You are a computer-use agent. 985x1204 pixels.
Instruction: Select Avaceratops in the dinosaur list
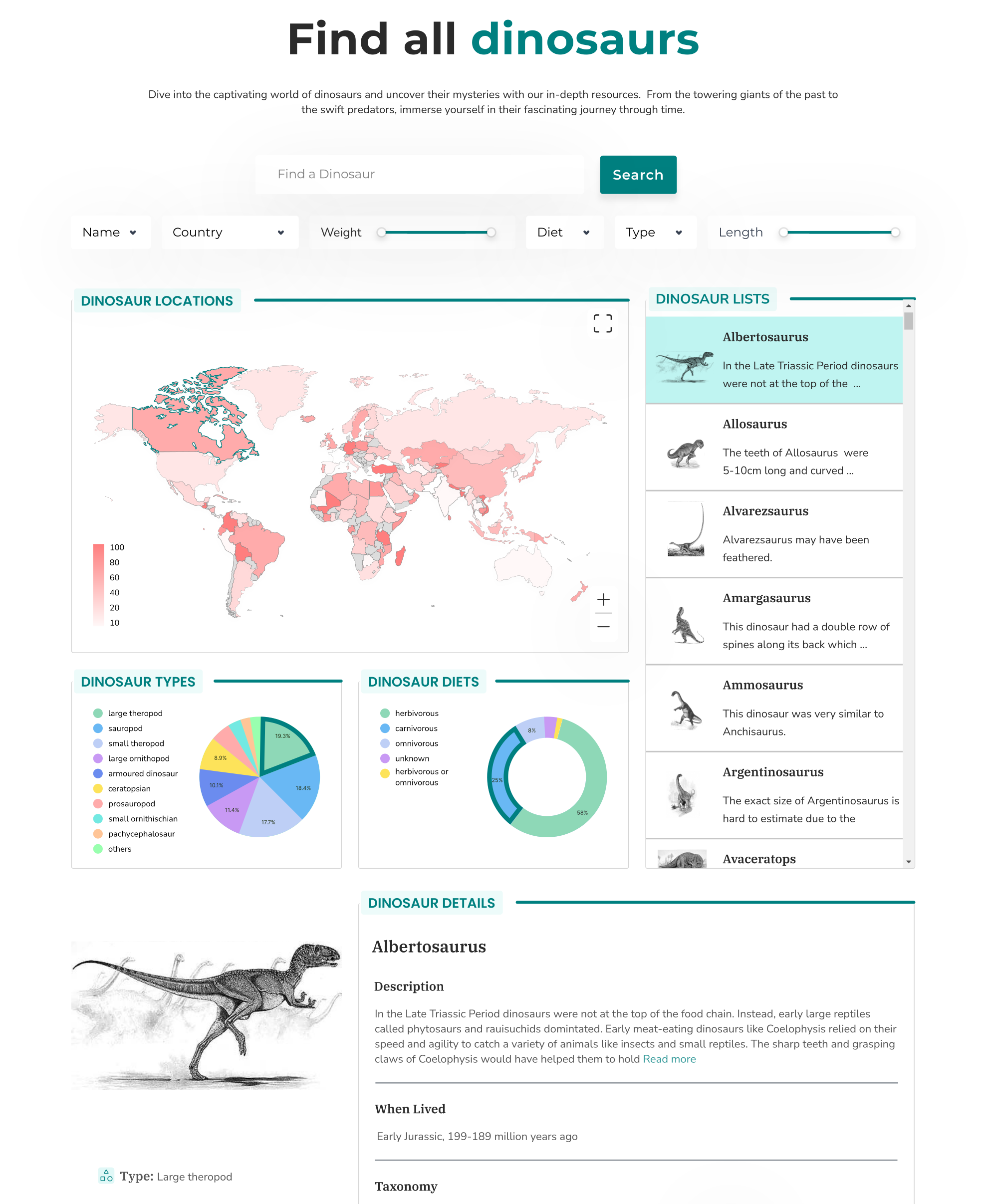point(774,854)
